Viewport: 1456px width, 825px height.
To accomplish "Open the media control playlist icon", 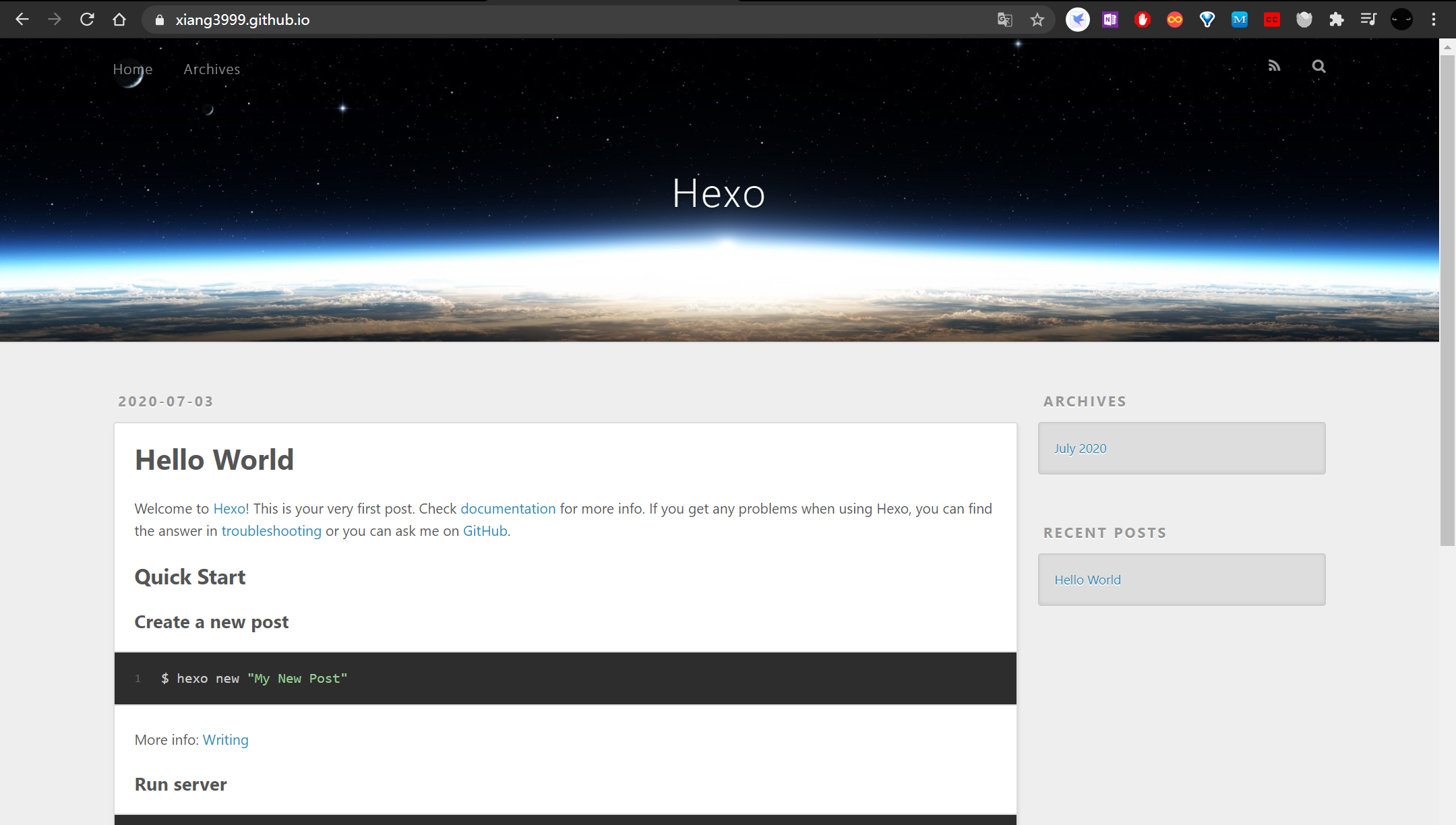I will tap(1368, 20).
